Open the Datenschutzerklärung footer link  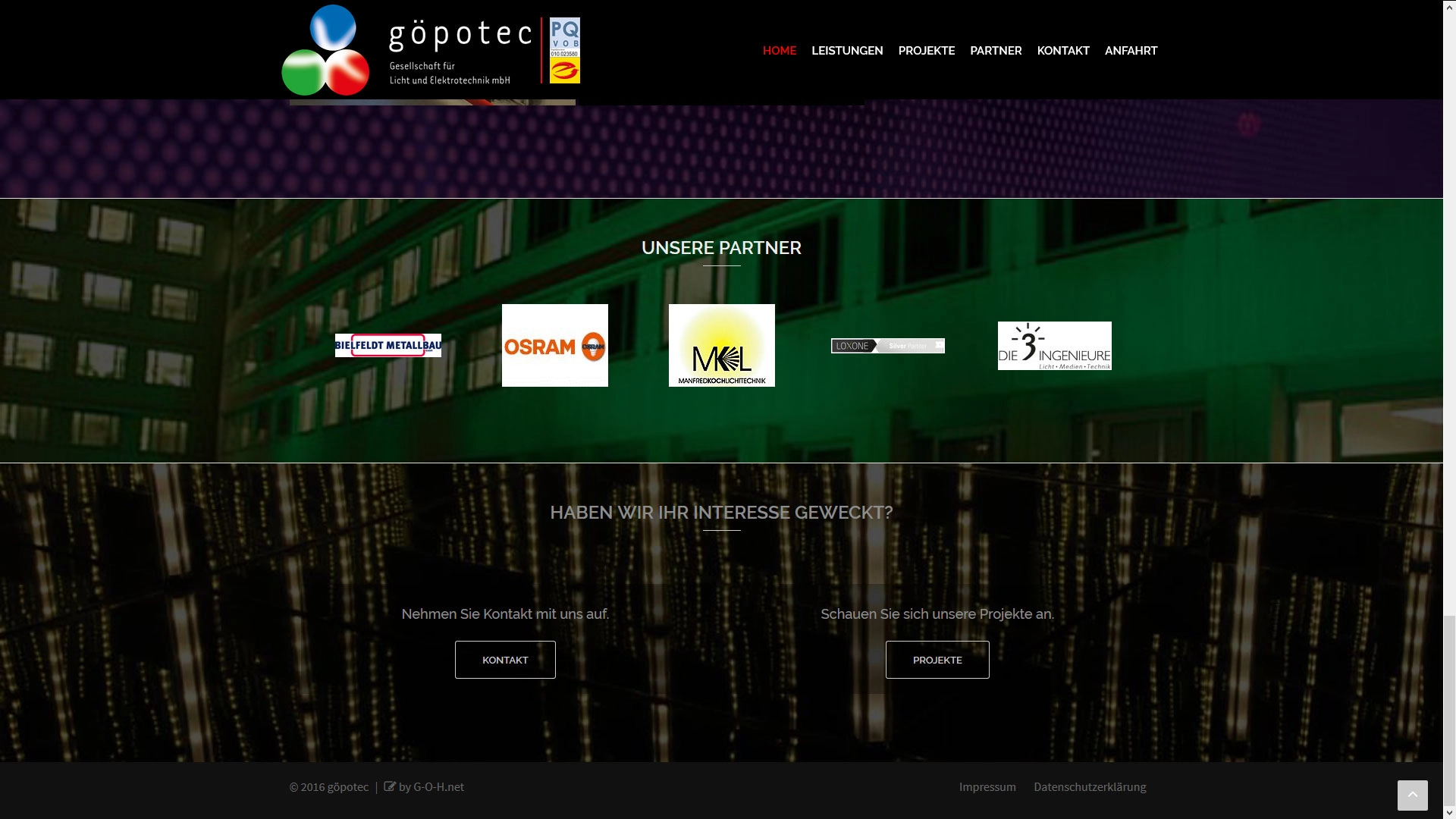(x=1090, y=787)
